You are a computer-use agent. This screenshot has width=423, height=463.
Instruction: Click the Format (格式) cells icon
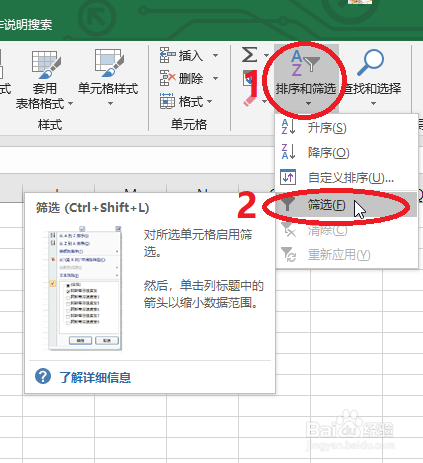click(x=167, y=101)
